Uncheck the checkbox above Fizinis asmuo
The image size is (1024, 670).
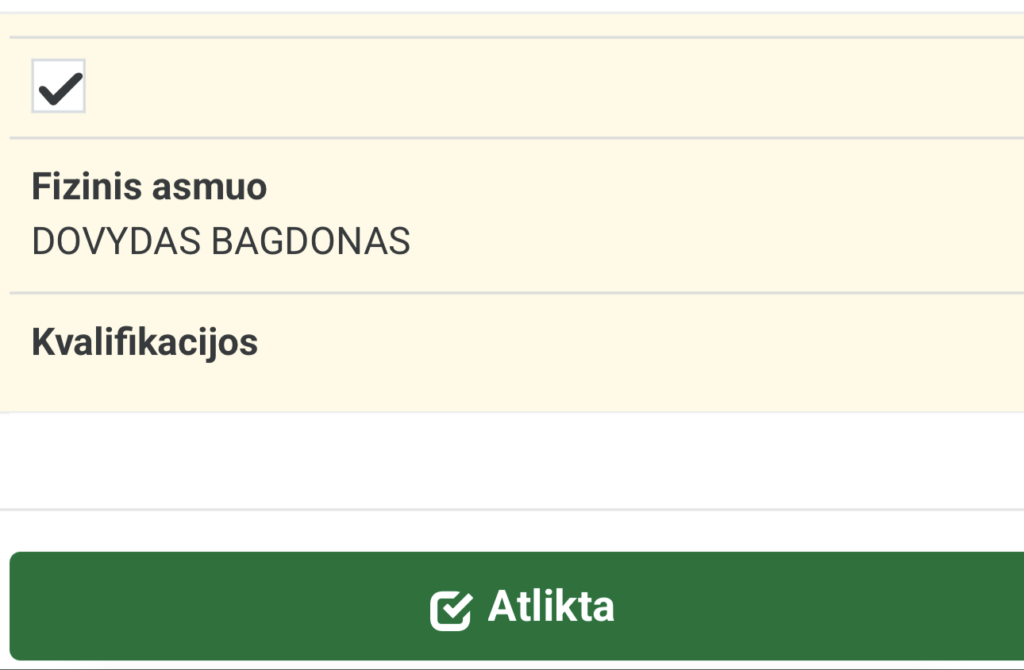(59, 86)
